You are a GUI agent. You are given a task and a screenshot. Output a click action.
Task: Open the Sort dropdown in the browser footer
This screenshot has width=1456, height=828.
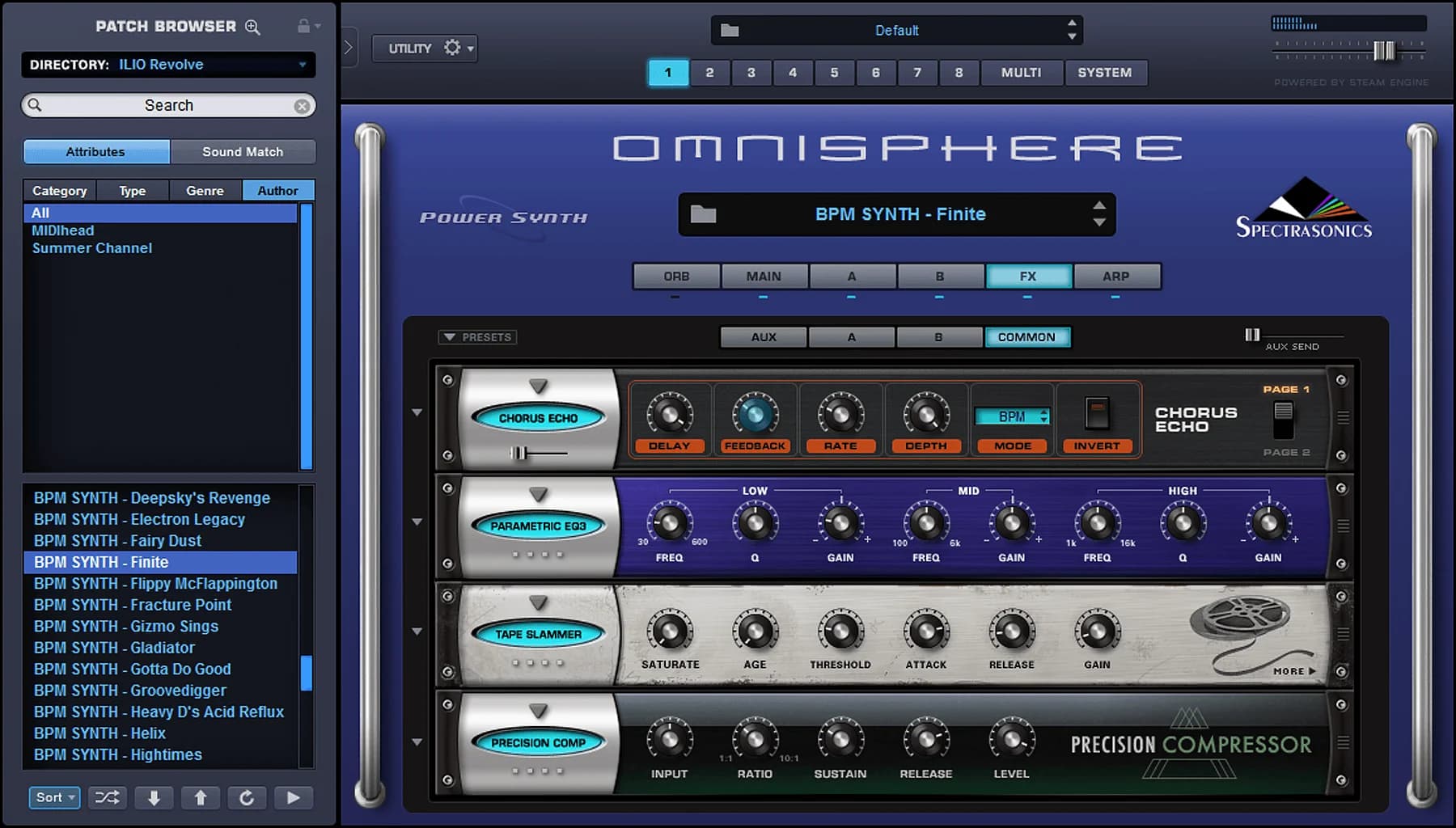[x=53, y=797]
